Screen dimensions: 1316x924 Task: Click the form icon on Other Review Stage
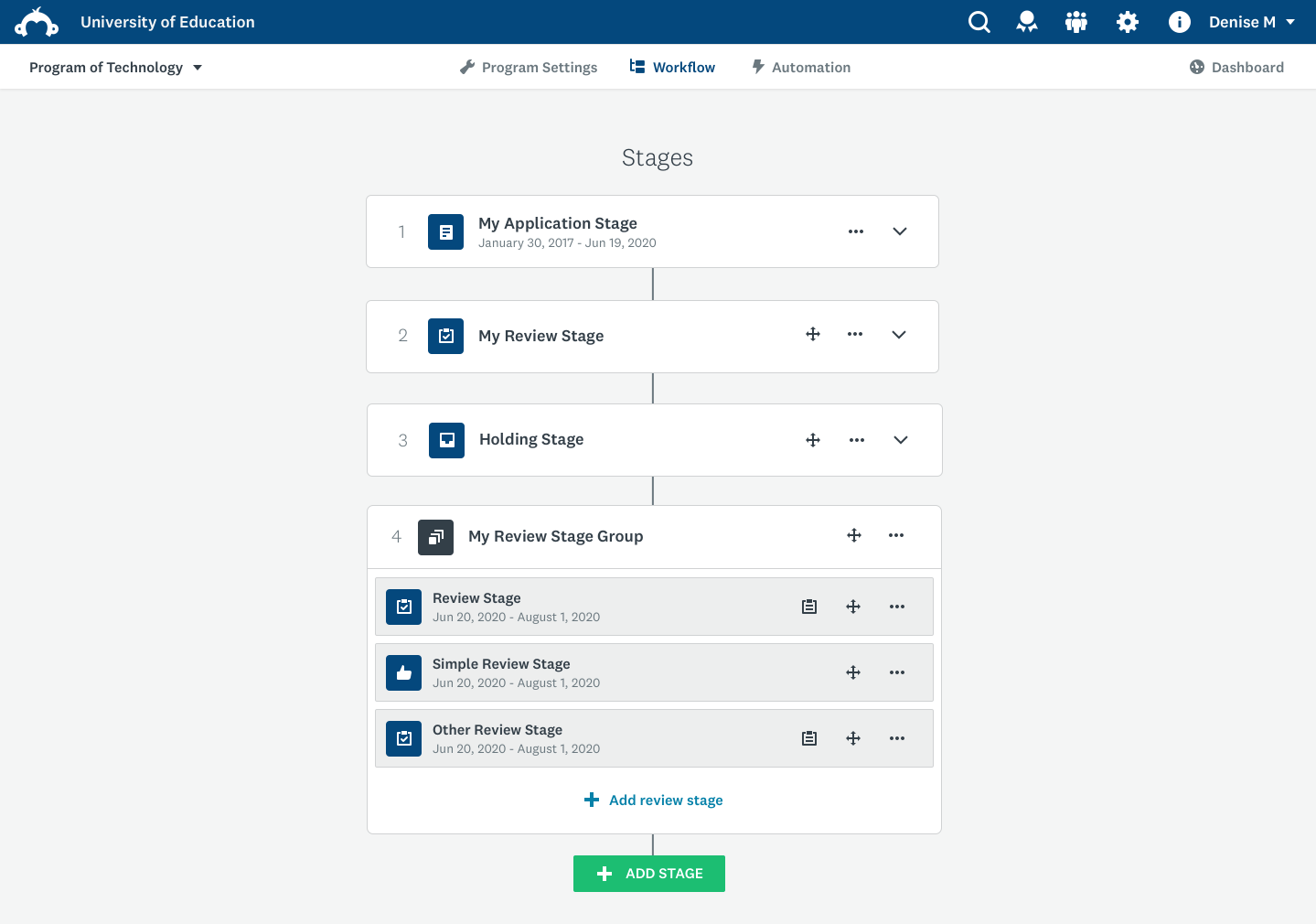[809, 738]
